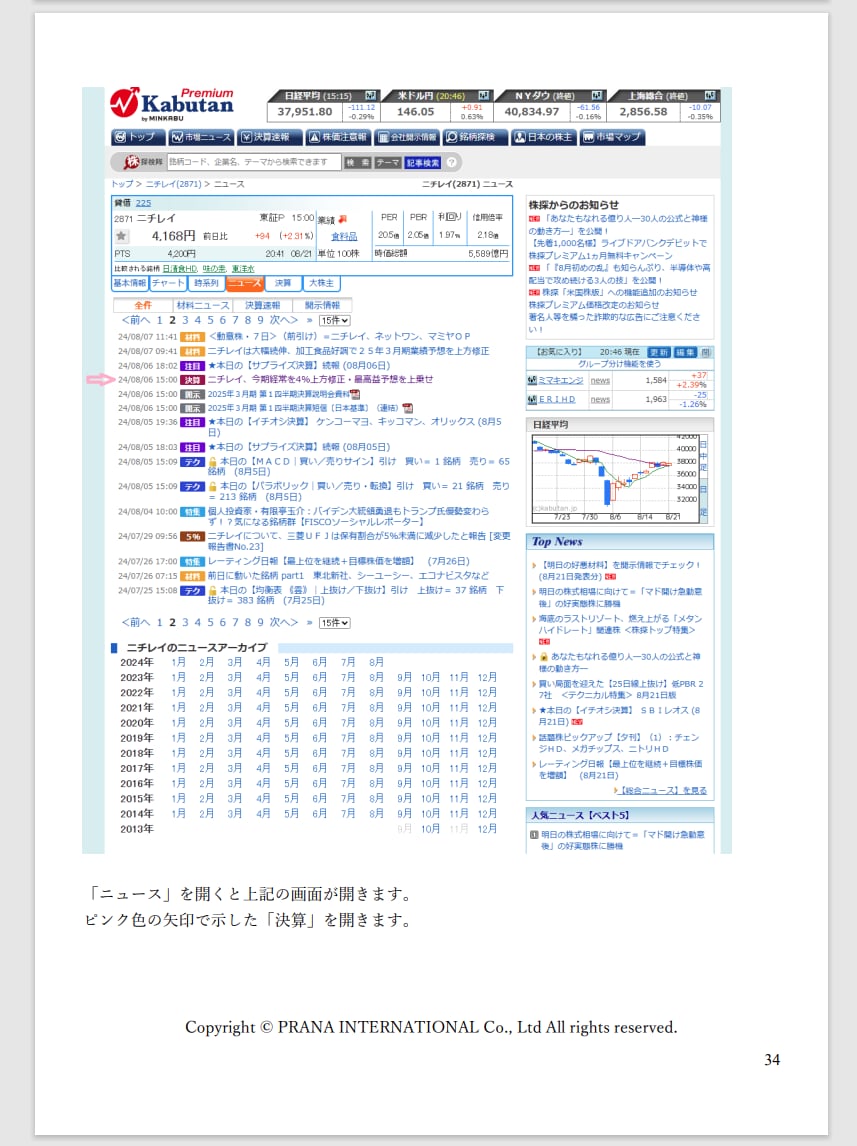Viewport: 857px width, 1146px height.
Task: Switch to 決算 tab
Action: 283,284
